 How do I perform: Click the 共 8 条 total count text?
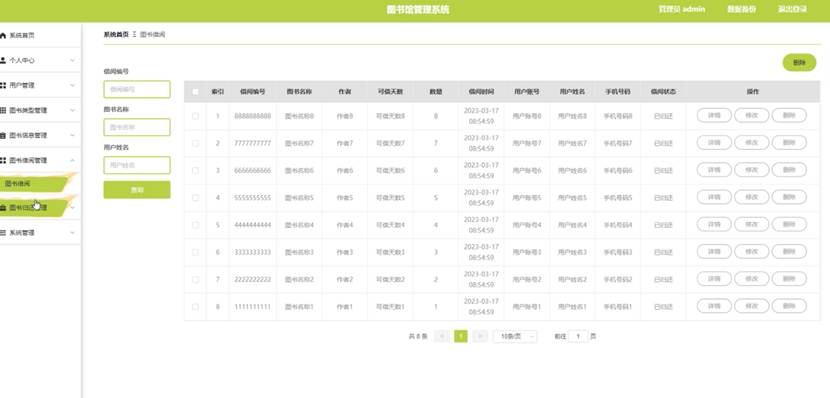point(418,337)
